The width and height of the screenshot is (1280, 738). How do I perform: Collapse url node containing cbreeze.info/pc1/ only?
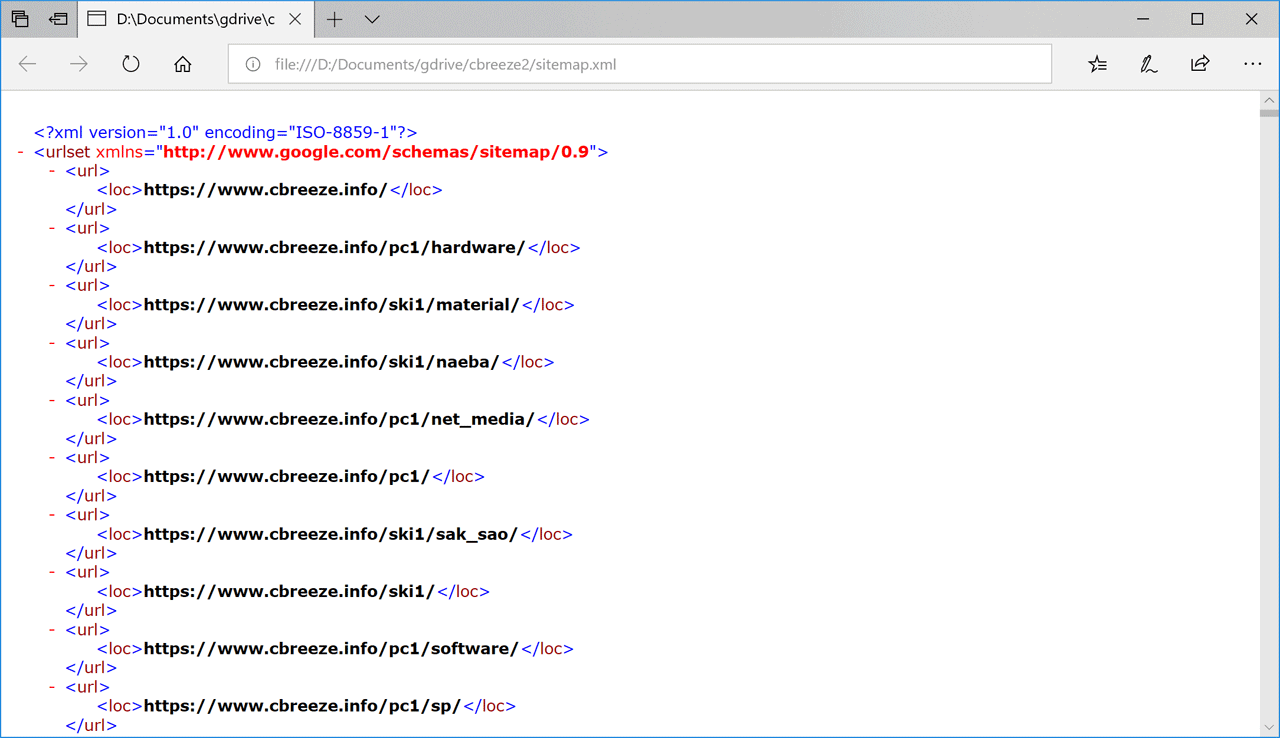[52, 457]
